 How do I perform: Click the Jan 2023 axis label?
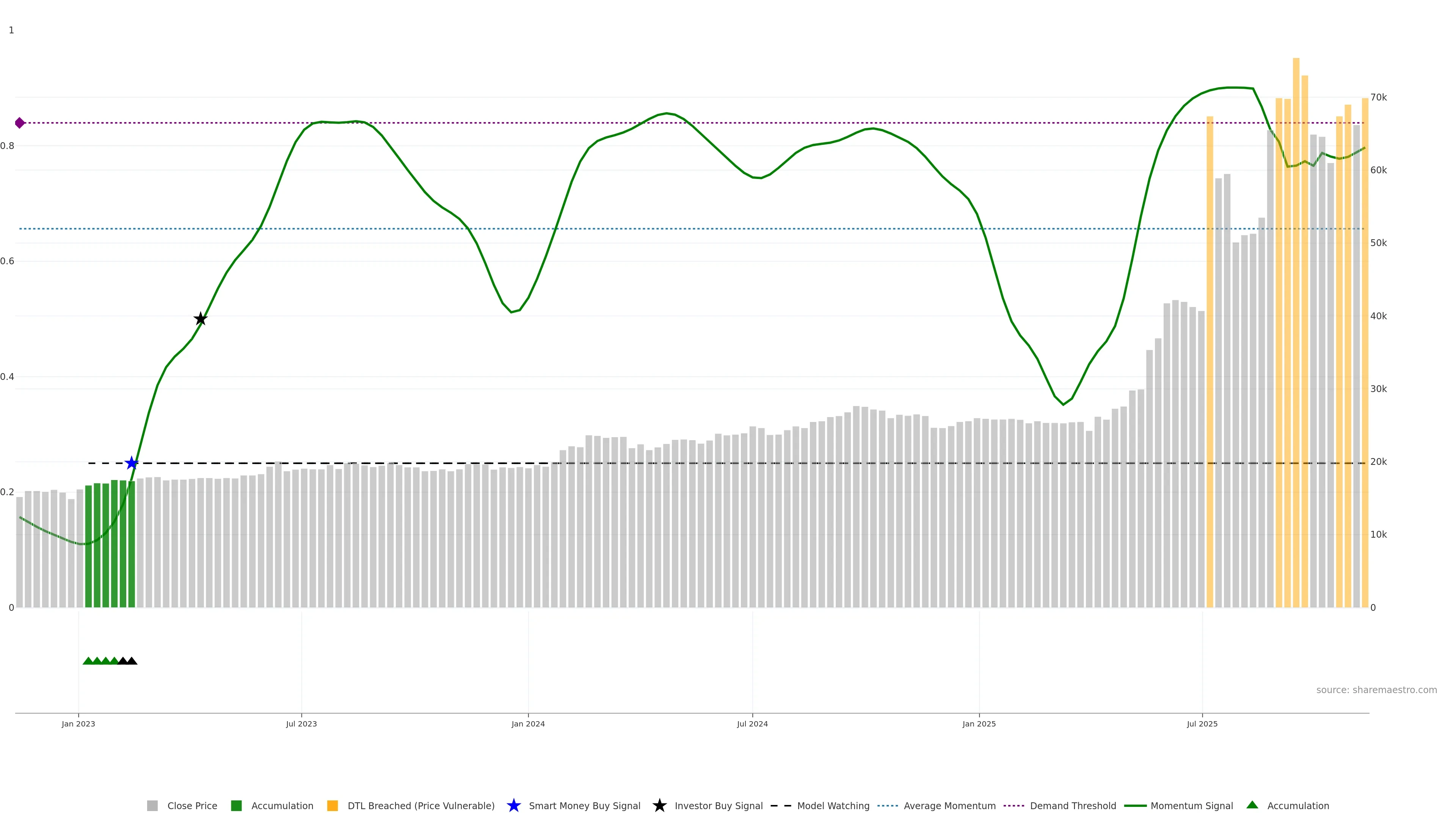(x=78, y=723)
